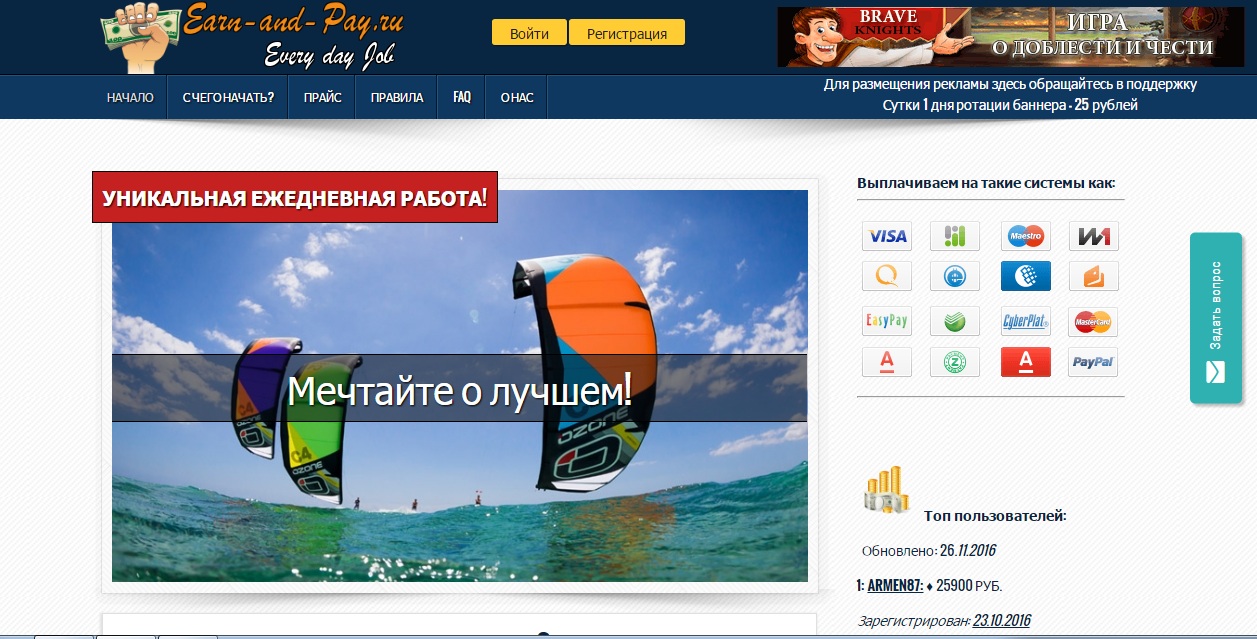This screenshot has width=1257, height=639.
Task: Open the 'FAQ' menu item
Action: [462, 98]
